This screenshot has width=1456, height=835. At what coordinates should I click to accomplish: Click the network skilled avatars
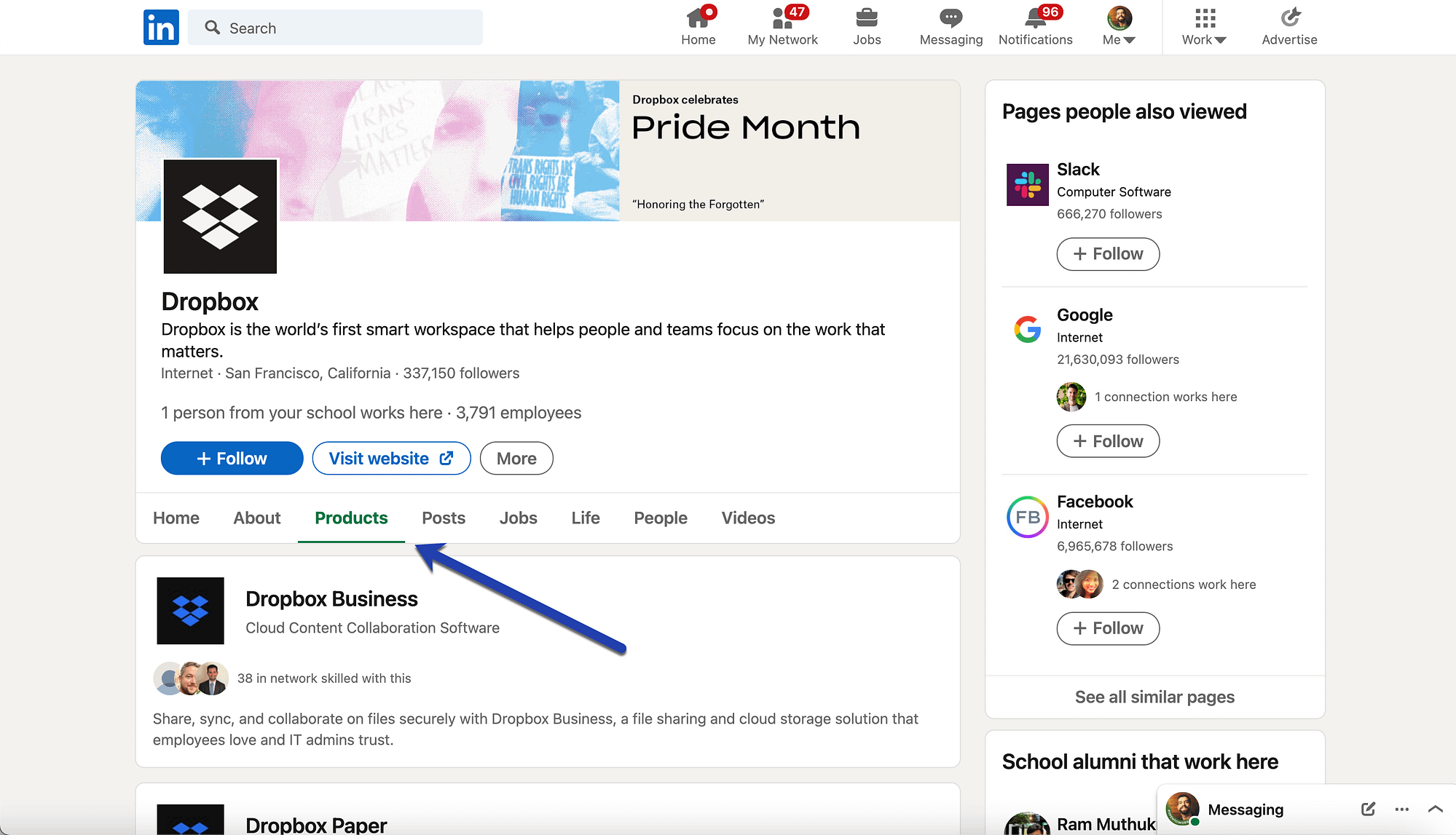point(191,678)
